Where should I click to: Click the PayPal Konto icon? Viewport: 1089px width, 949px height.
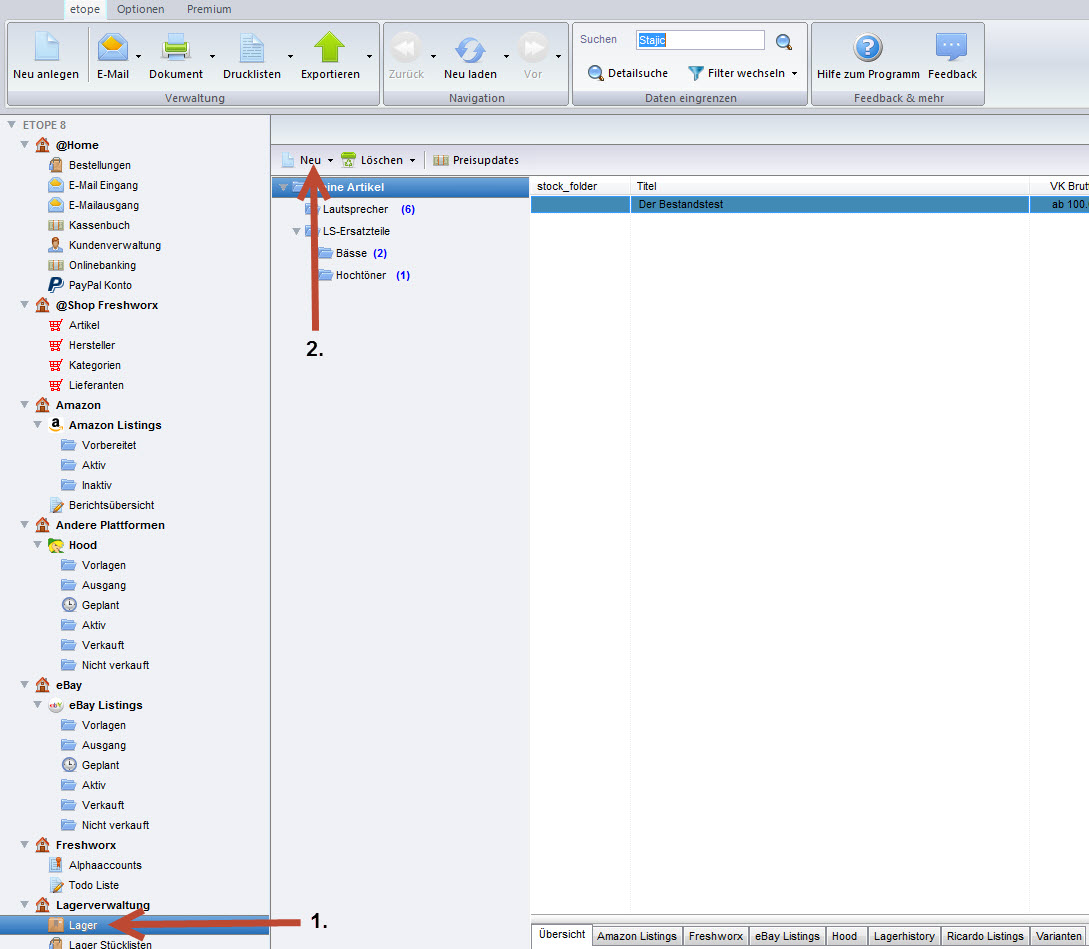(x=56, y=285)
